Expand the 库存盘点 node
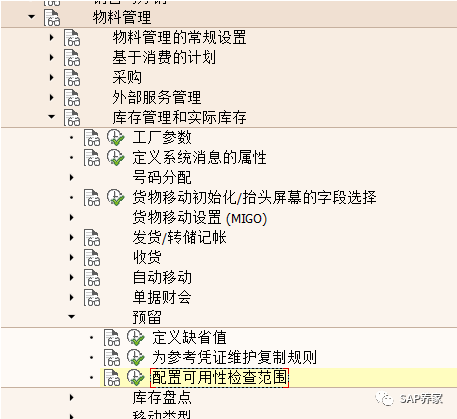Image resolution: width=457 pixels, height=419 pixels. tap(72, 397)
